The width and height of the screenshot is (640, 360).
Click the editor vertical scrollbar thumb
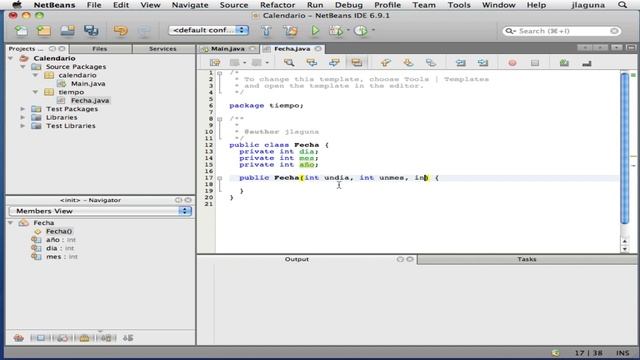coord(624,148)
